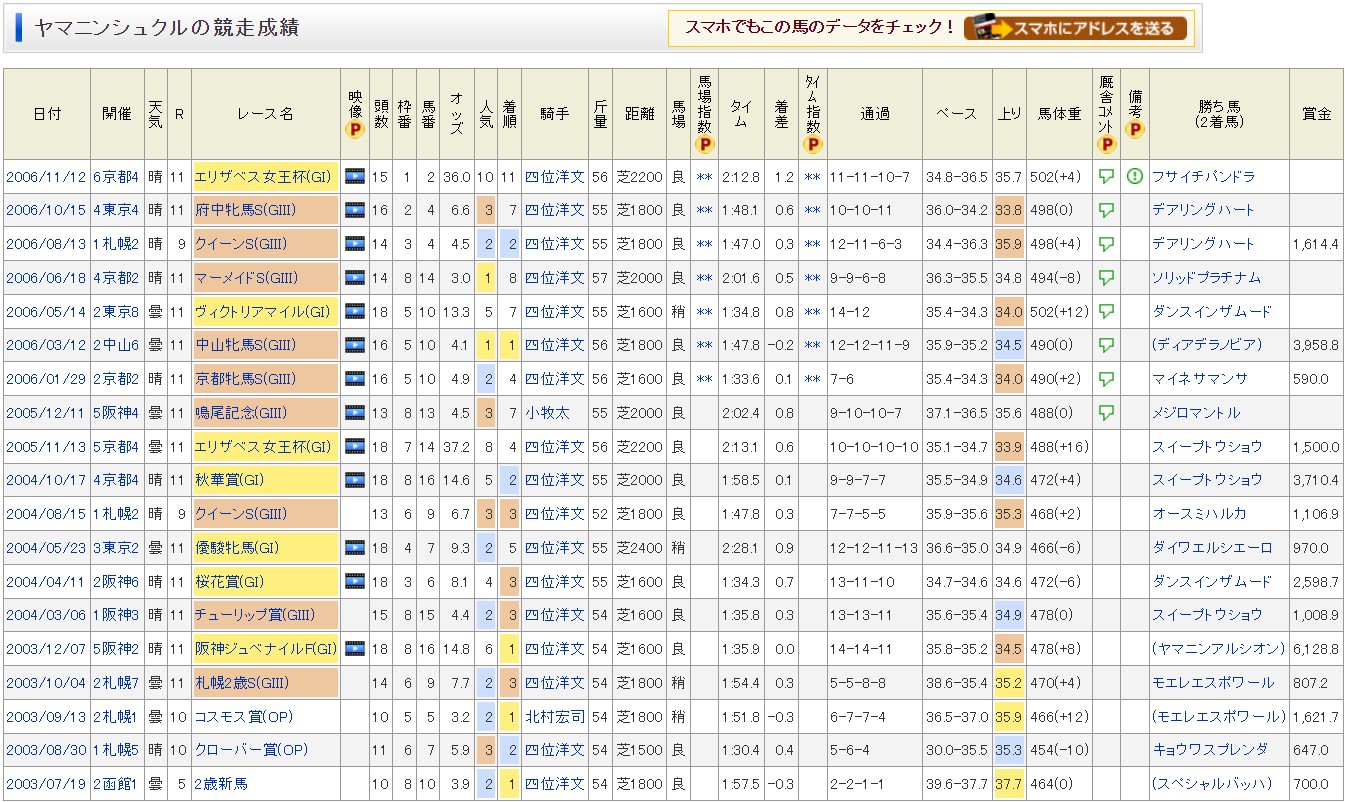Click premium P icon under タイム指数 header
This screenshot has height=802, width=1345.
812,145
